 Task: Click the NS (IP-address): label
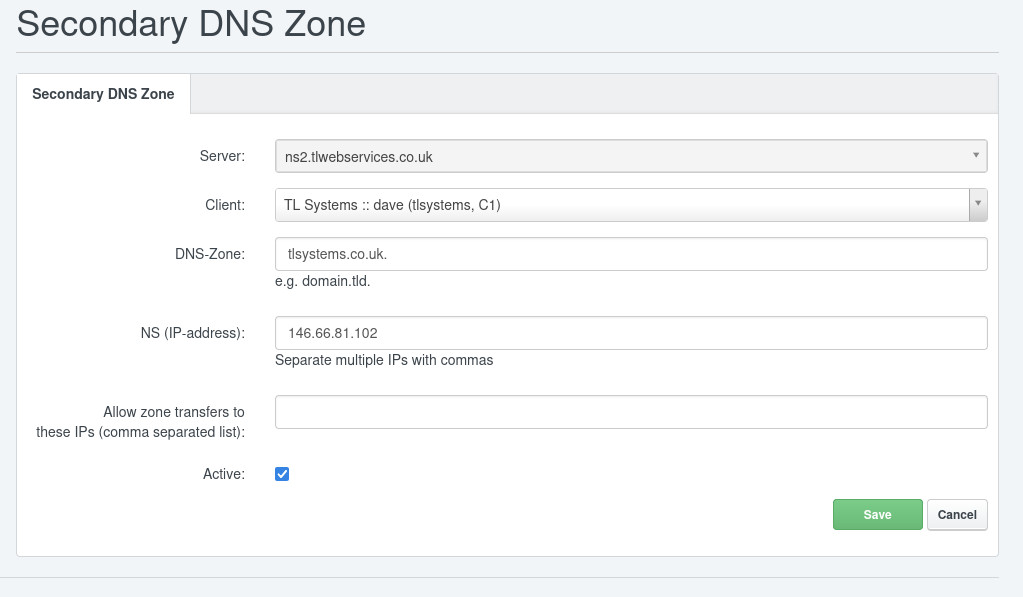click(x=193, y=333)
